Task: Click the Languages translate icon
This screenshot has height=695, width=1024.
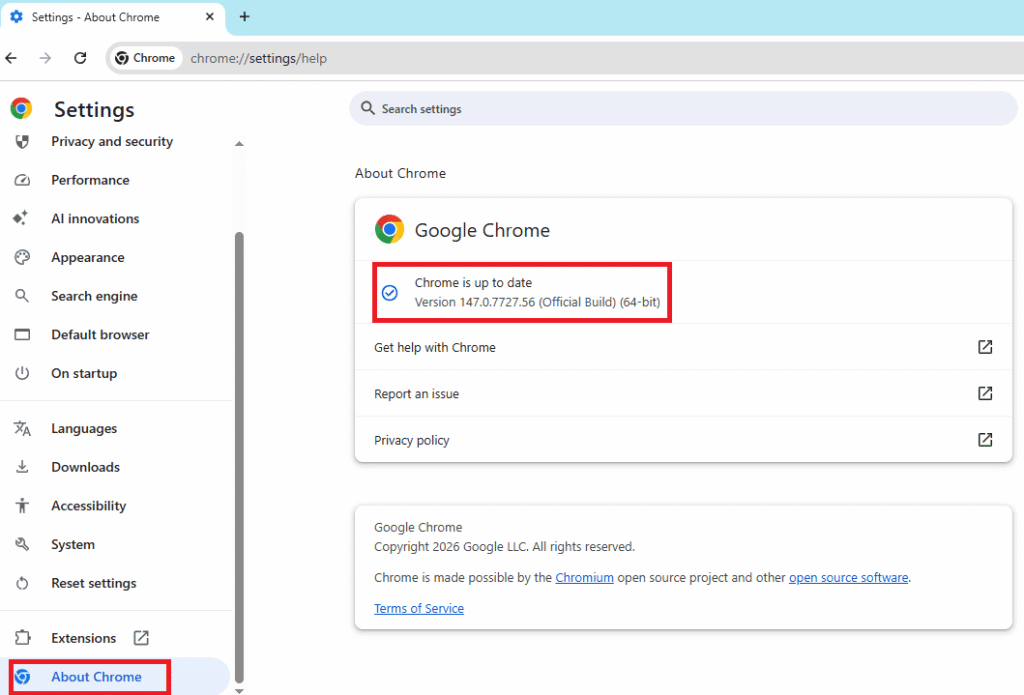Action: click(x=22, y=428)
